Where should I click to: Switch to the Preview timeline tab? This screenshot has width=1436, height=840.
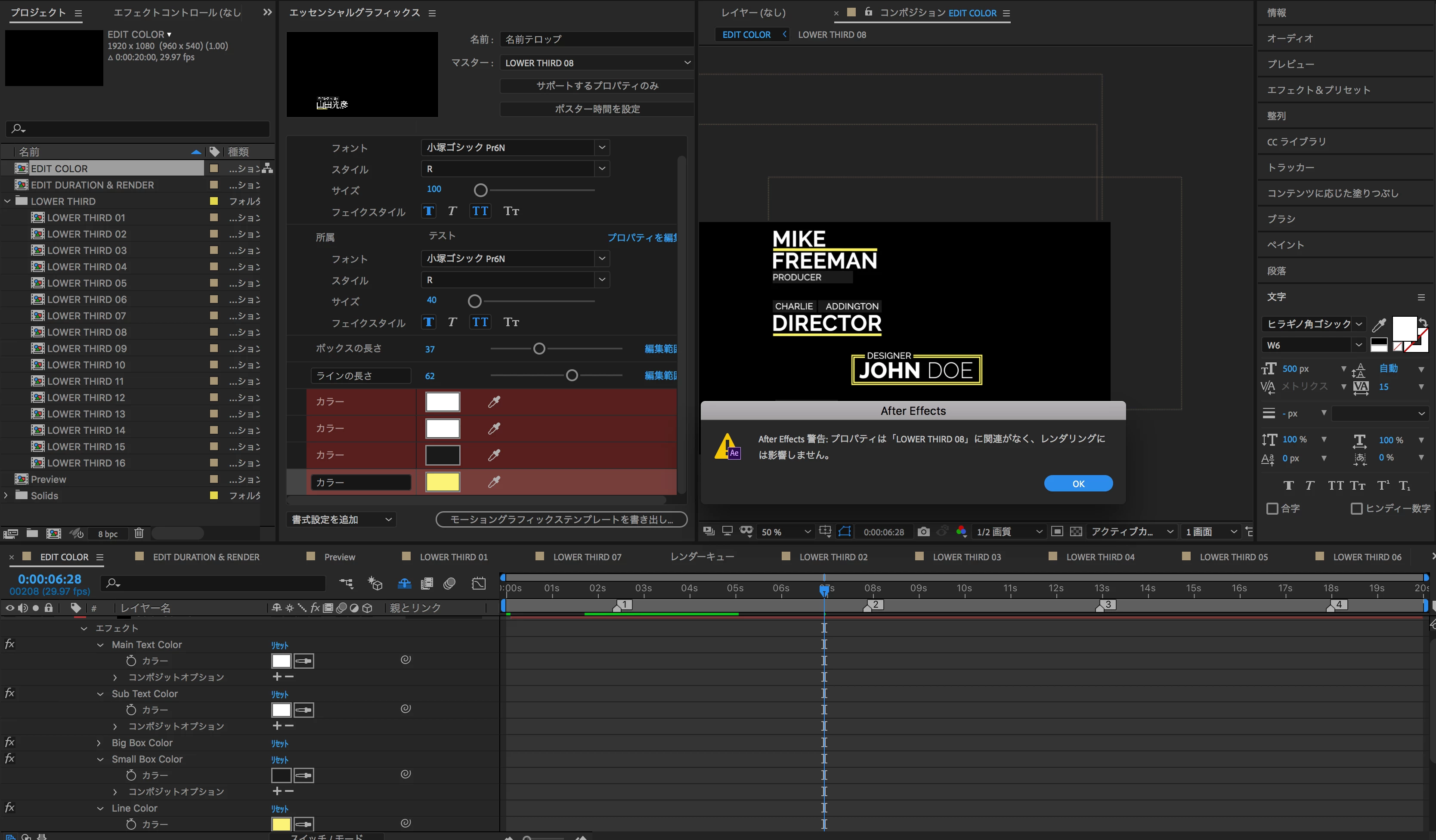tap(339, 557)
